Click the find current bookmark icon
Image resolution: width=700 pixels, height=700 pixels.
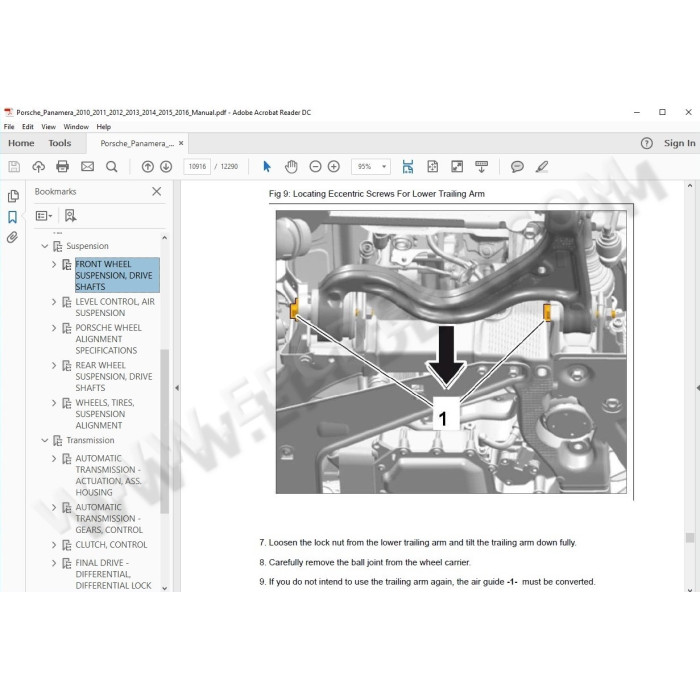pos(70,216)
